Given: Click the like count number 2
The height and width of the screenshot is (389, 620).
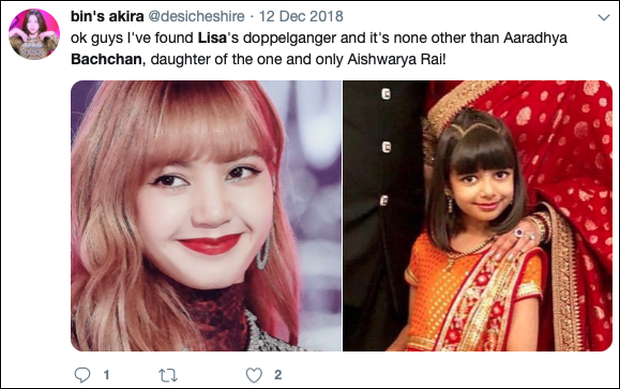Looking at the screenshot, I should pos(278,375).
